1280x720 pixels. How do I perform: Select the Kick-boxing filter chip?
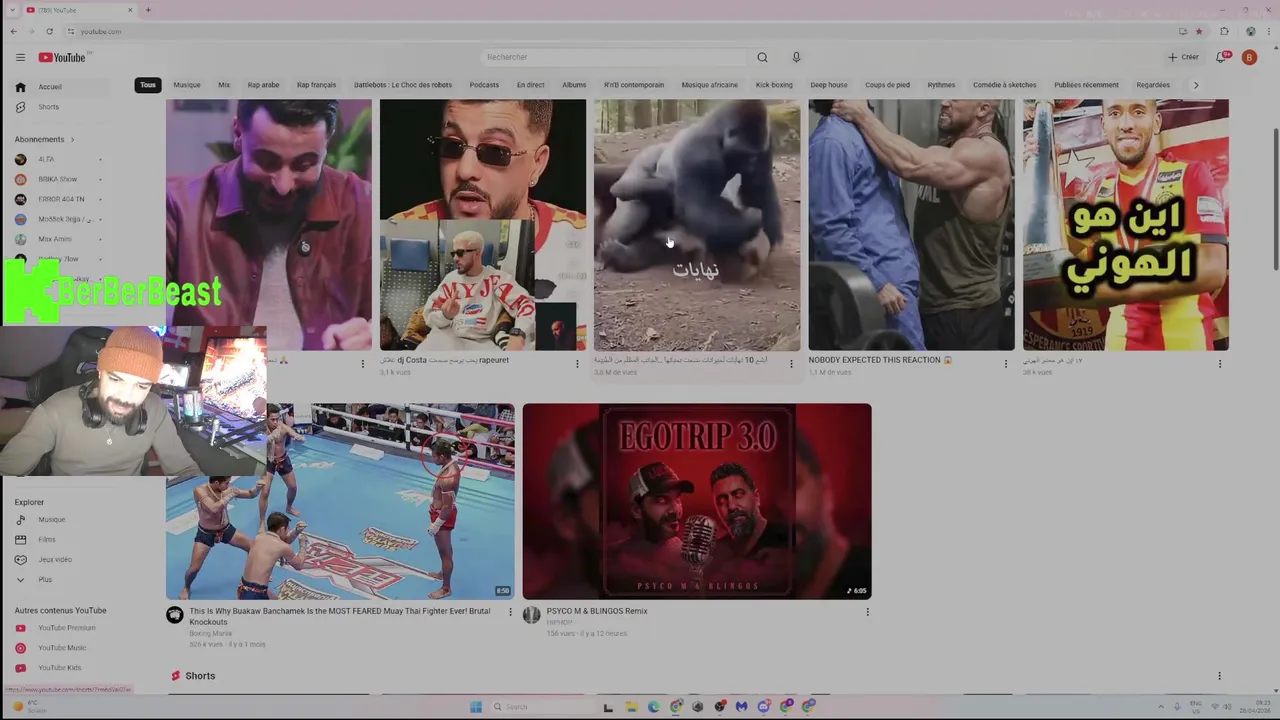[x=774, y=85]
